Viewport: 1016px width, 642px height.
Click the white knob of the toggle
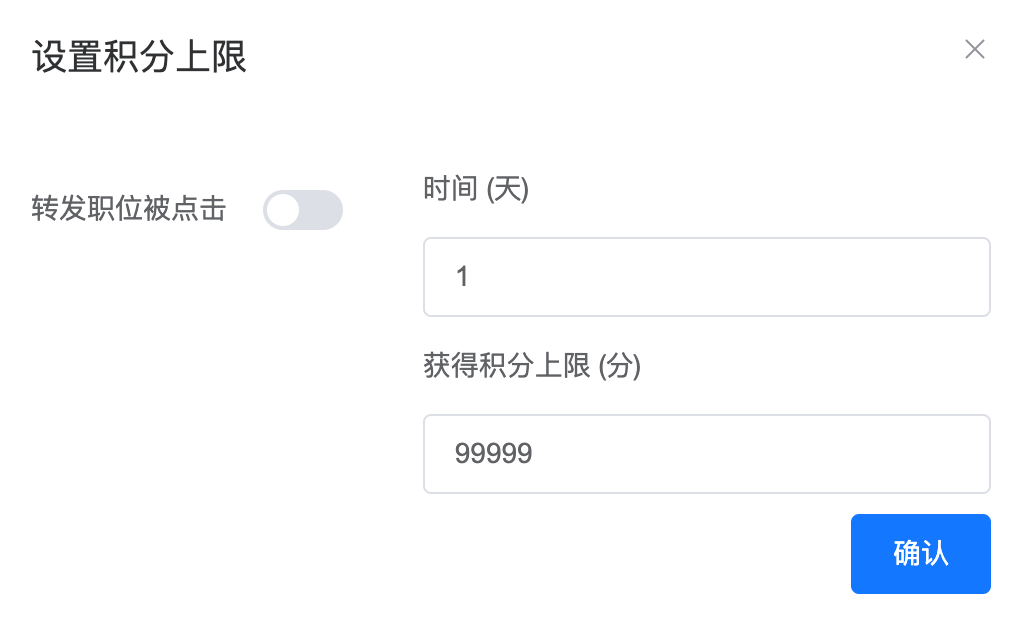tap(283, 210)
